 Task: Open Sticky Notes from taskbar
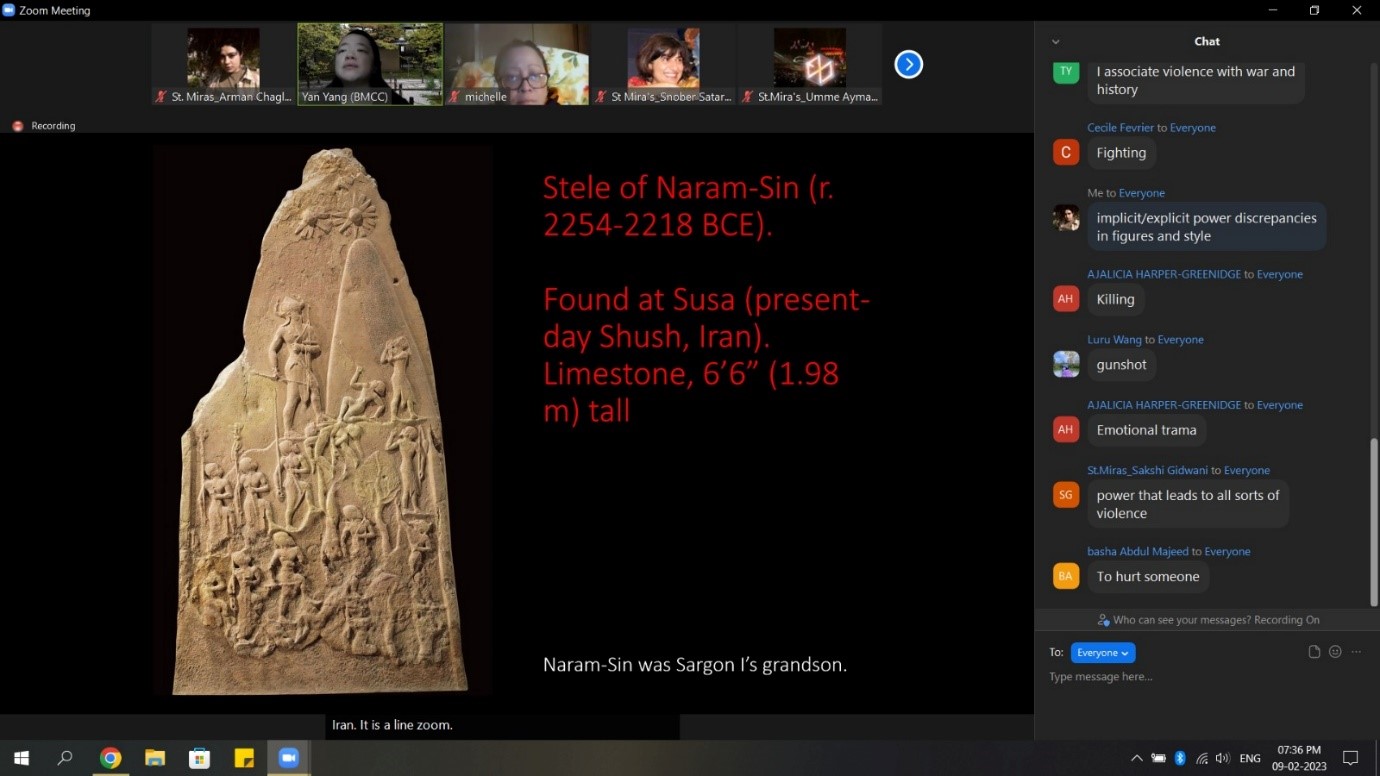pyautogui.click(x=244, y=758)
